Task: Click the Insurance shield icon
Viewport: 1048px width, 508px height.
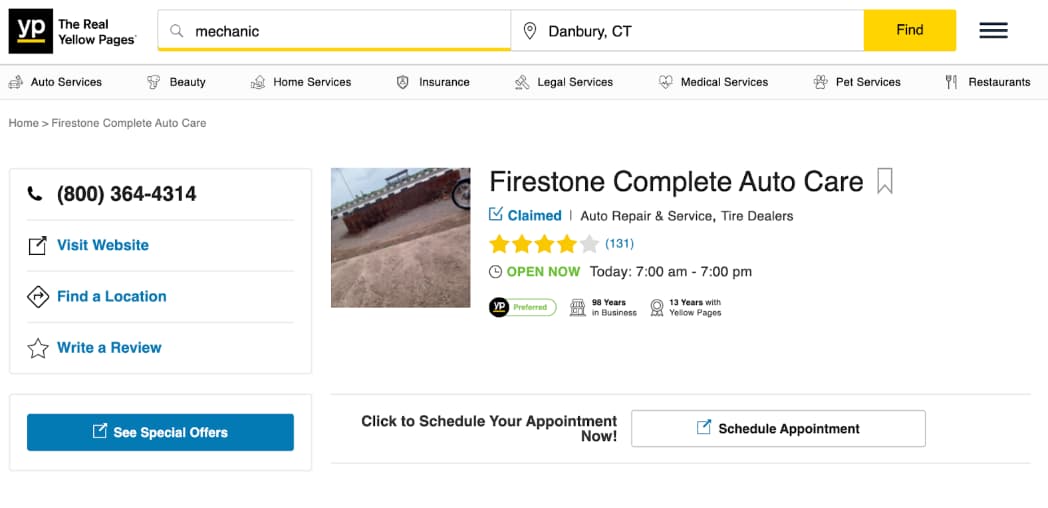Action: [402, 82]
